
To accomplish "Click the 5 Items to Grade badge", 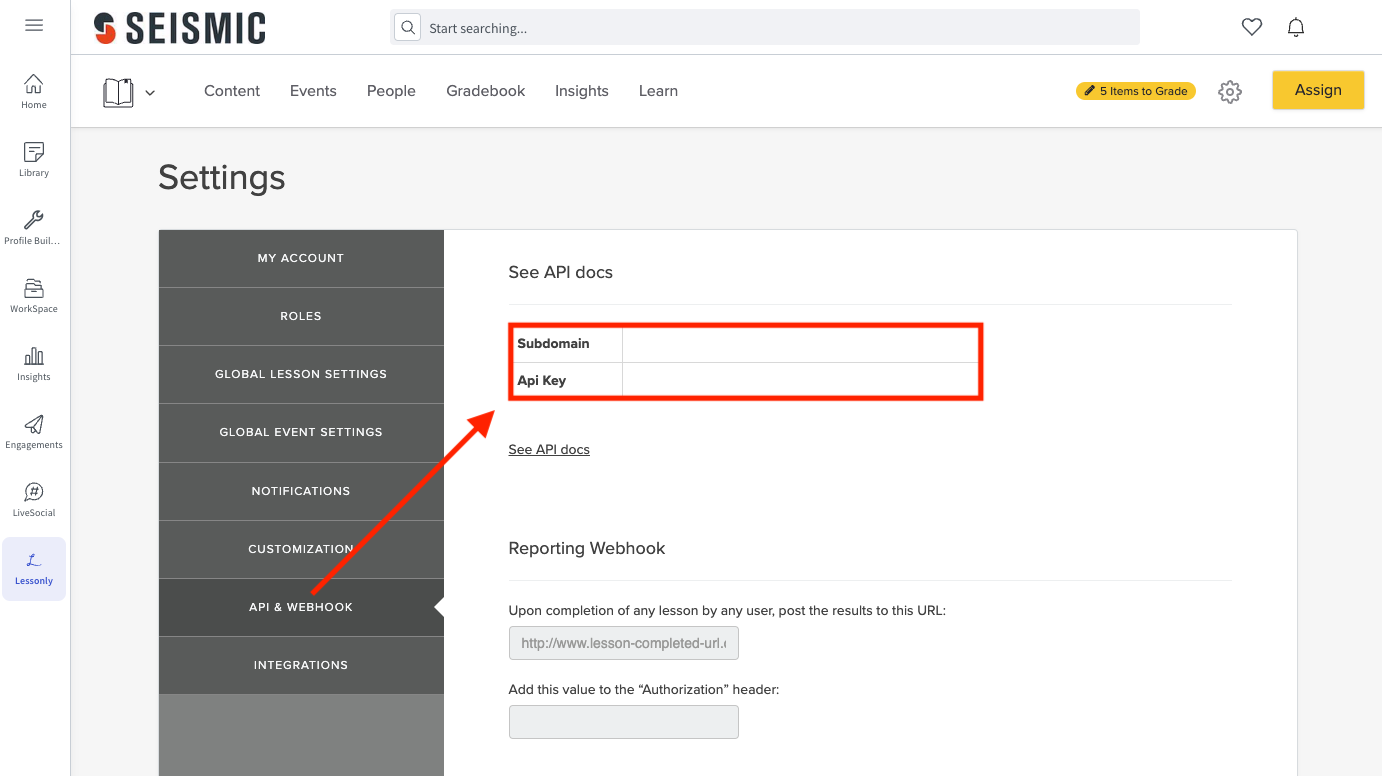I will pyautogui.click(x=1136, y=91).
